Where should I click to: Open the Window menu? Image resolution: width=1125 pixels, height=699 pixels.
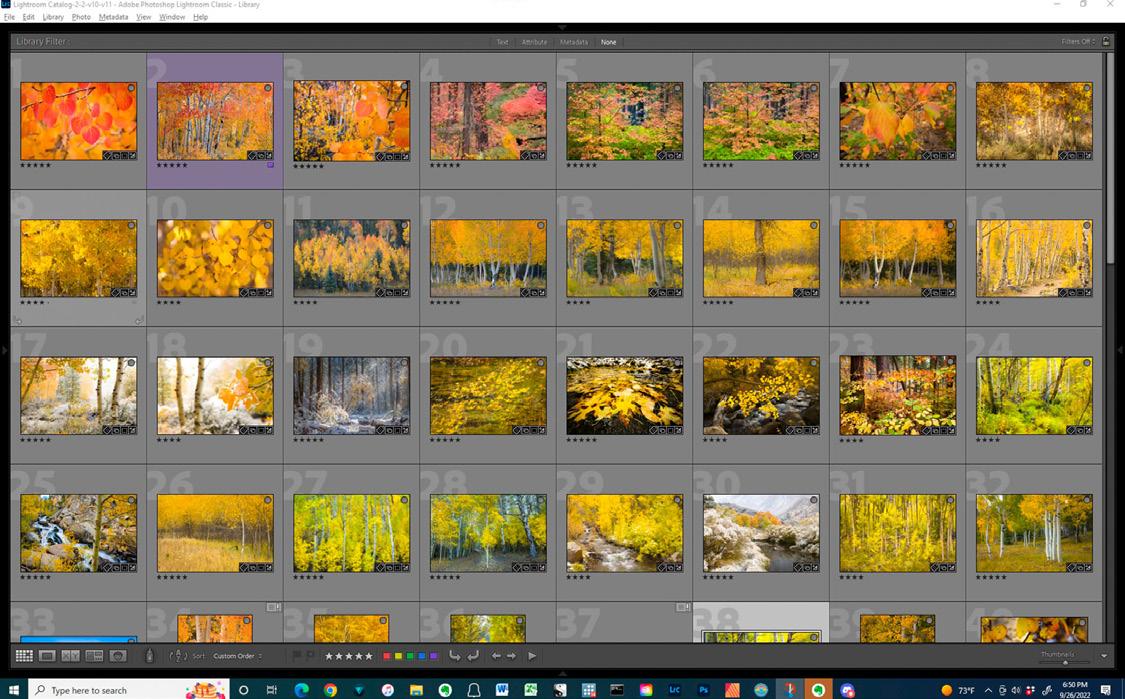[171, 17]
